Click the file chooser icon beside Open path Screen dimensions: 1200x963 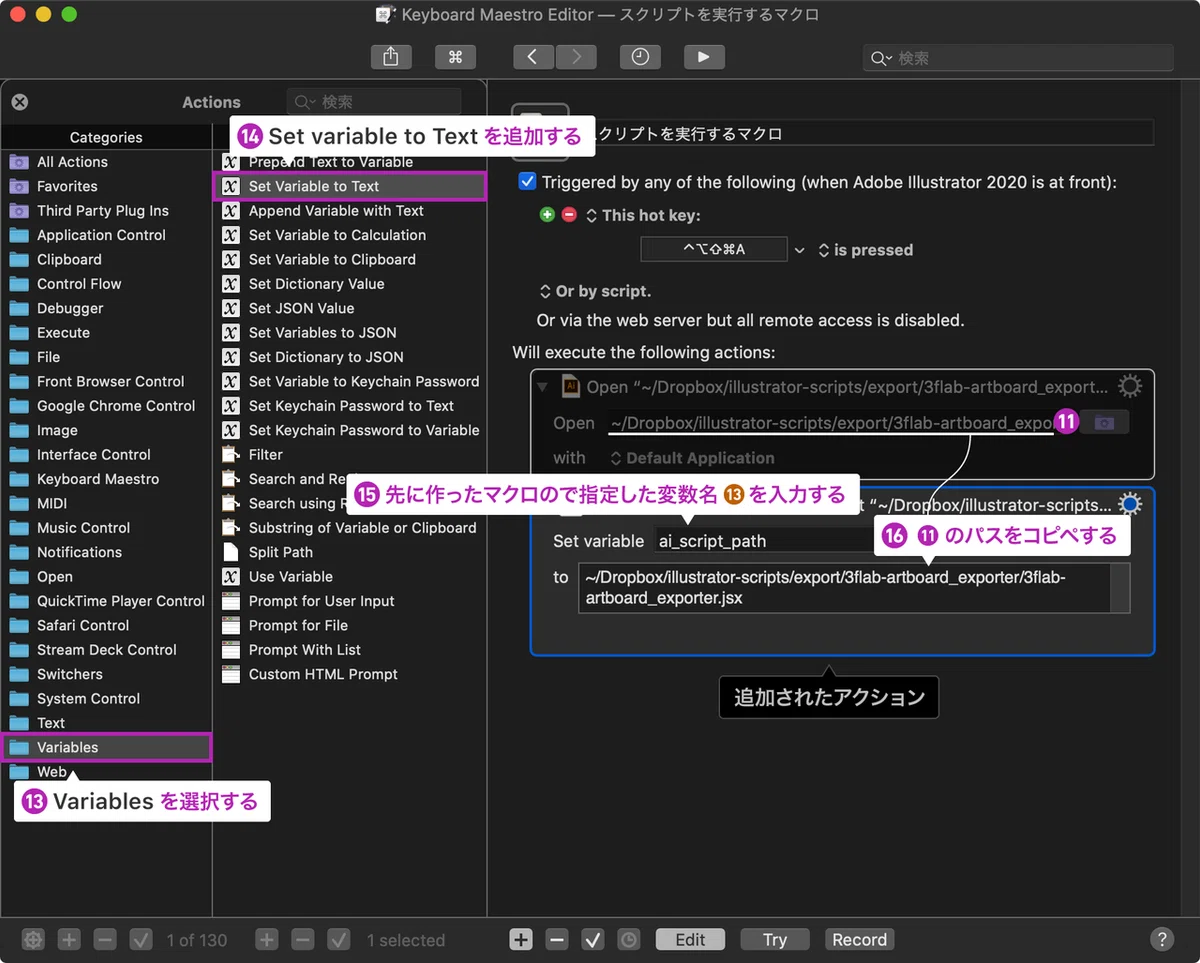[x=1104, y=423]
